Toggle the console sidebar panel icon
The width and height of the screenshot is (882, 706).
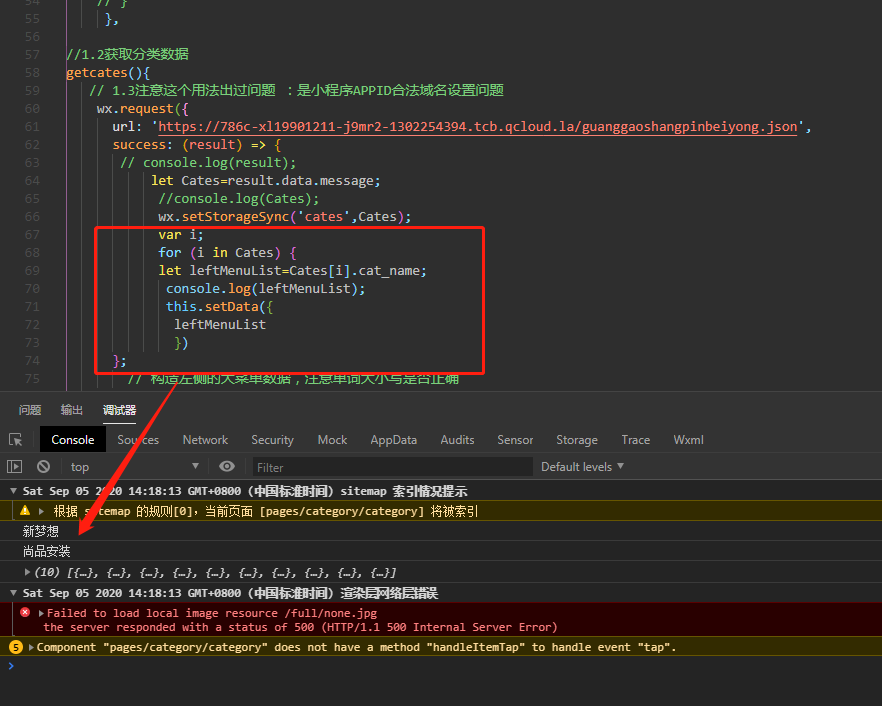(x=14, y=466)
